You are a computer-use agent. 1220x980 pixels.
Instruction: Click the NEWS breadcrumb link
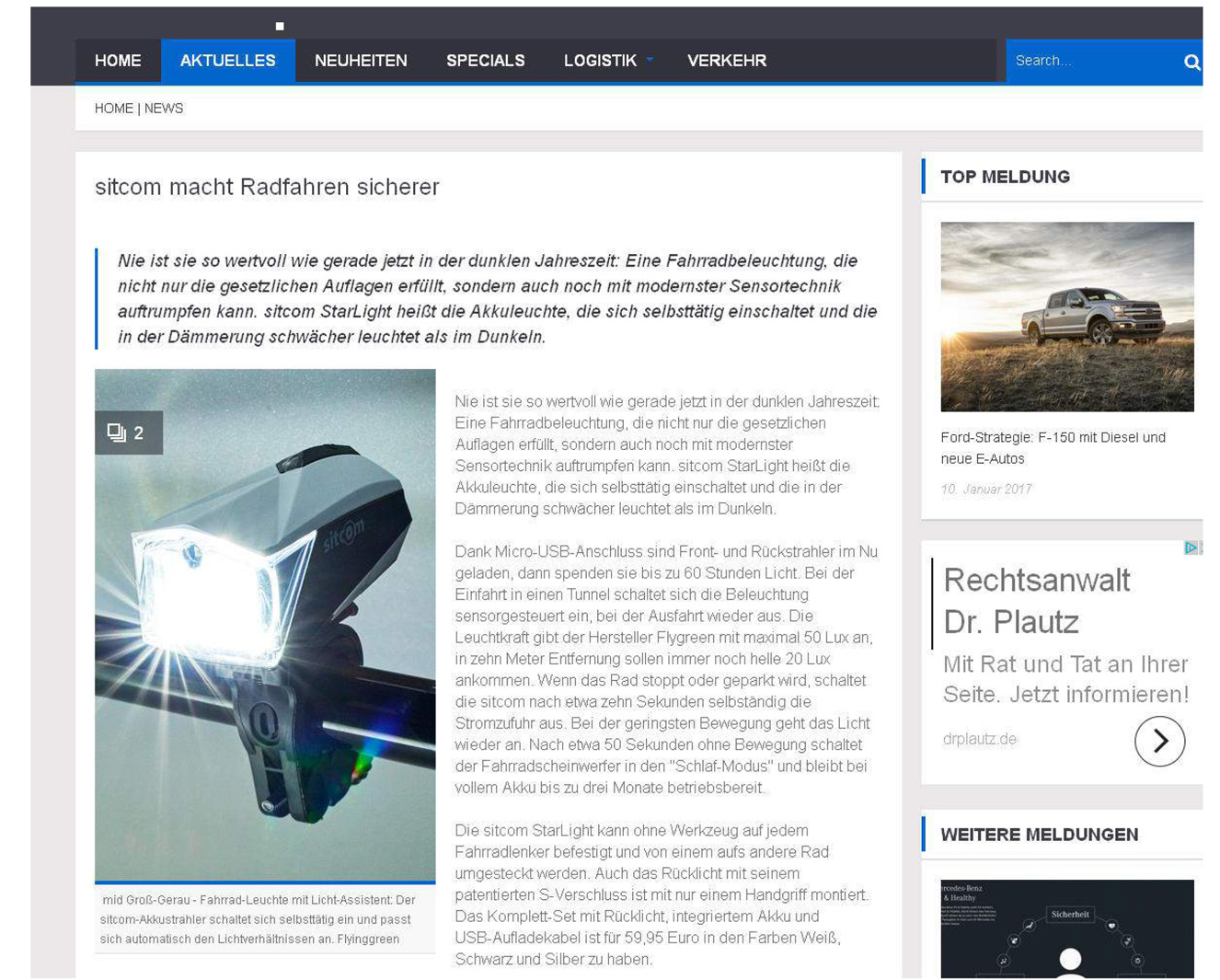pos(164,109)
